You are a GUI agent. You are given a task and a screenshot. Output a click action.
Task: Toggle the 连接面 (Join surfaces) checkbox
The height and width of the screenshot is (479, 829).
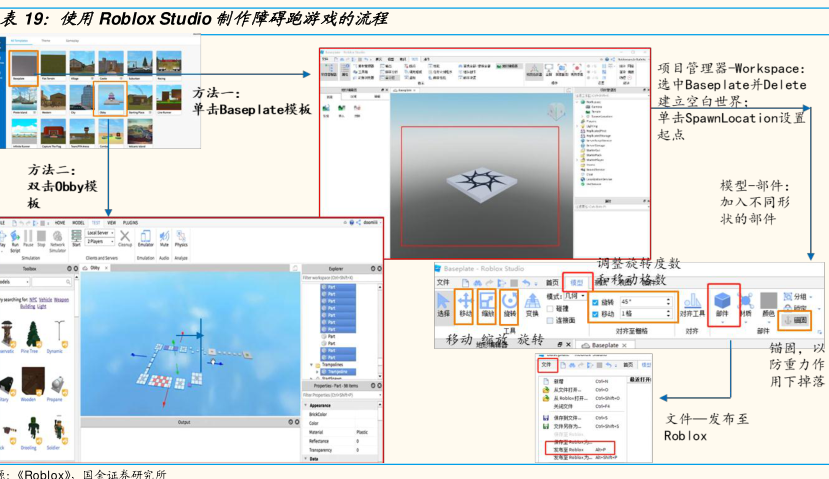click(x=550, y=320)
